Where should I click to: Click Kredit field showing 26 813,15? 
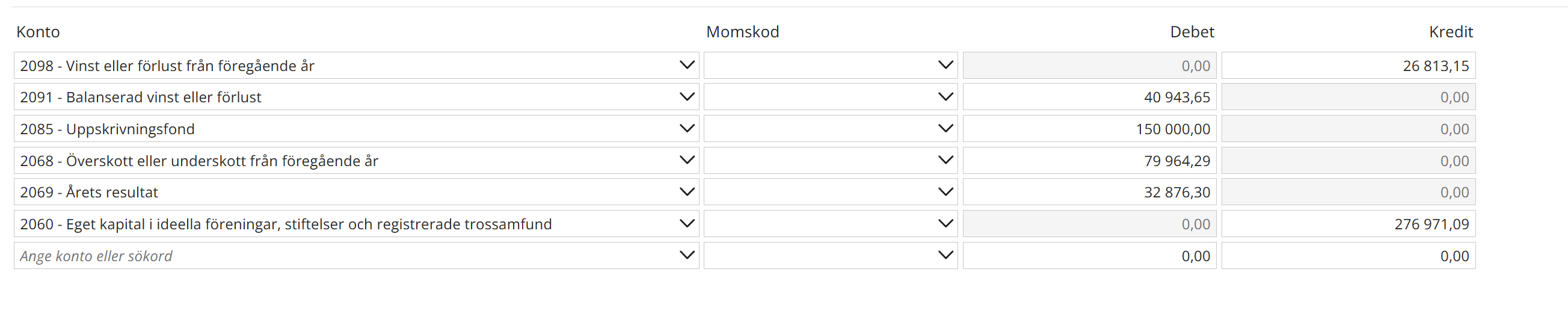tap(1348, 66)
